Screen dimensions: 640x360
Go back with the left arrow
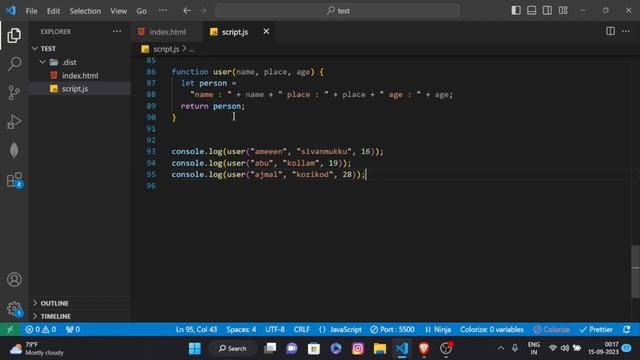click(x=187, y=11)
